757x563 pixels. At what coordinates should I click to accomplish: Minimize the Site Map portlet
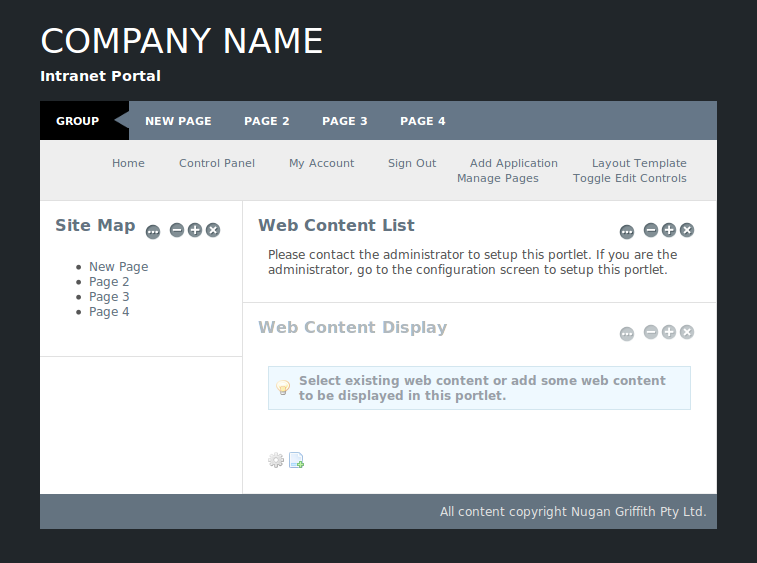tap(177, 230)
